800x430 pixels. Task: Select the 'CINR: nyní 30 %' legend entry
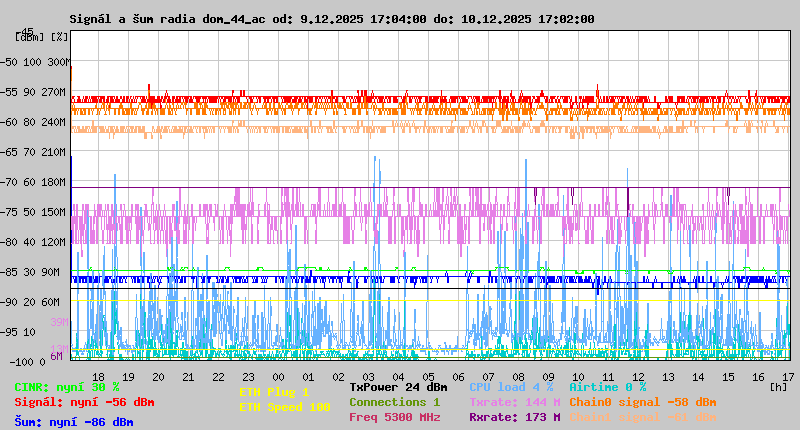pos(67,387)
